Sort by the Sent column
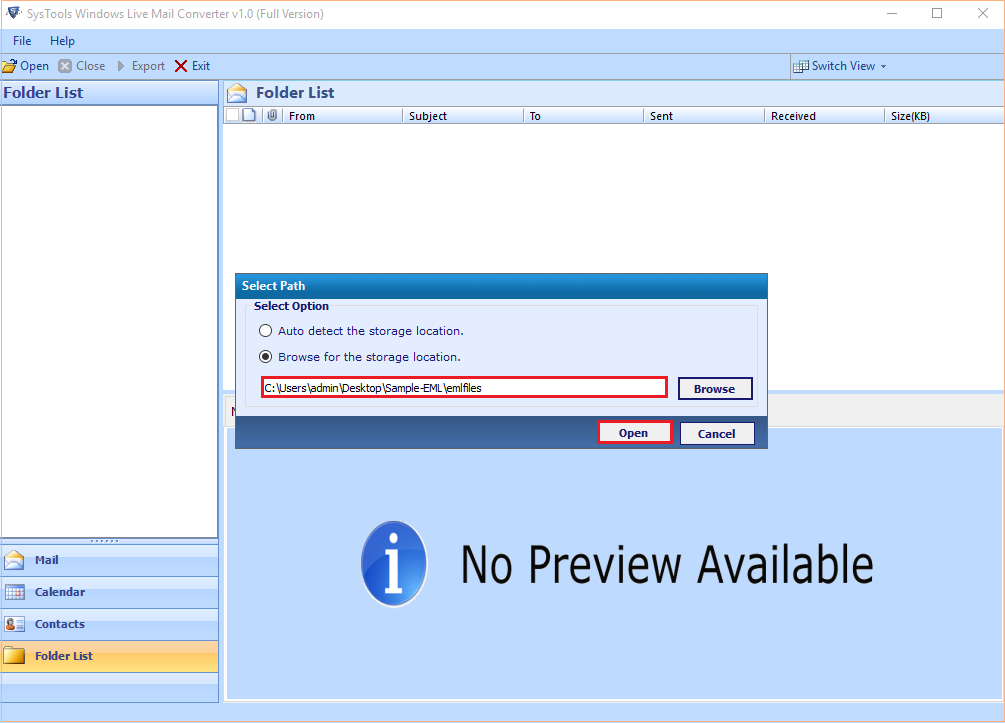Image resolution: width=1005 pixels, height=723 pixels. click(x=704, y=116)
